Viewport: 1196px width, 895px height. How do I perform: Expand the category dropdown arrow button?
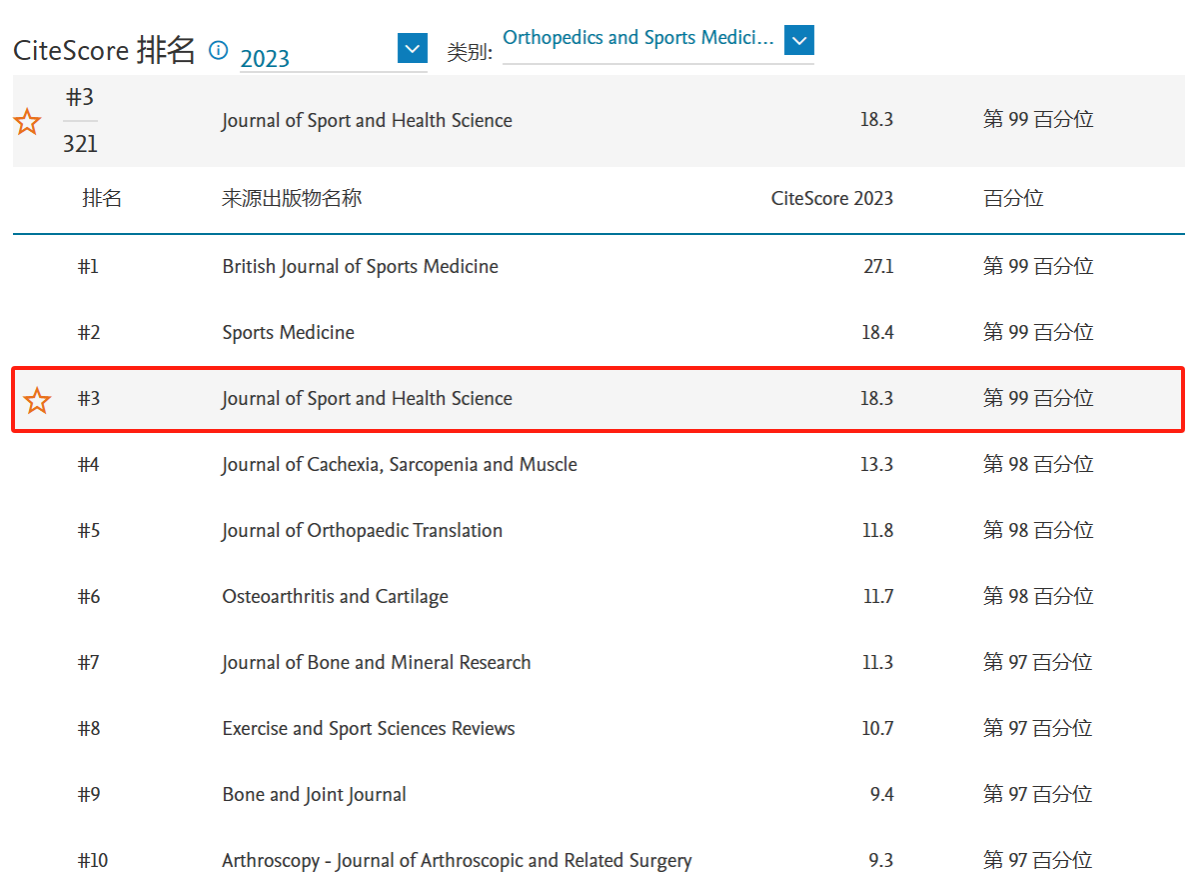799,40
